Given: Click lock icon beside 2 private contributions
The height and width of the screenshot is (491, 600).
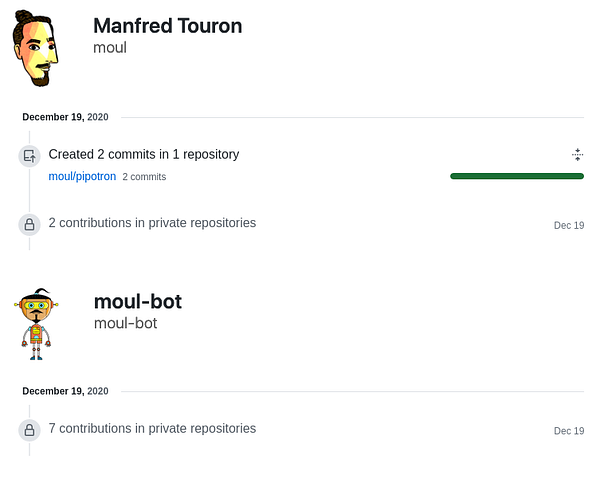Looking at the screenshot, I should click(30, 224).
